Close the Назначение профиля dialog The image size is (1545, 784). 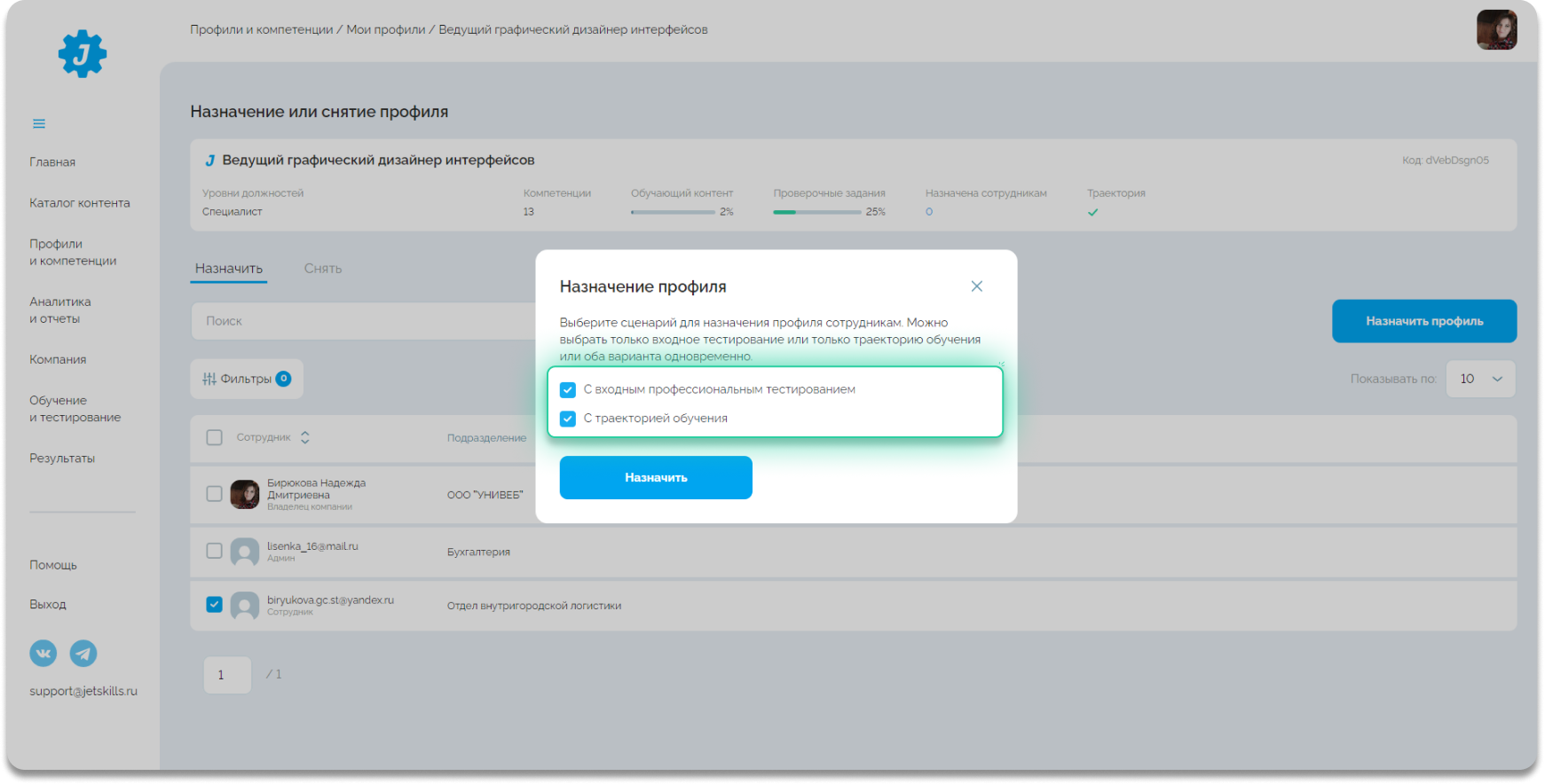tap(976, 286)
